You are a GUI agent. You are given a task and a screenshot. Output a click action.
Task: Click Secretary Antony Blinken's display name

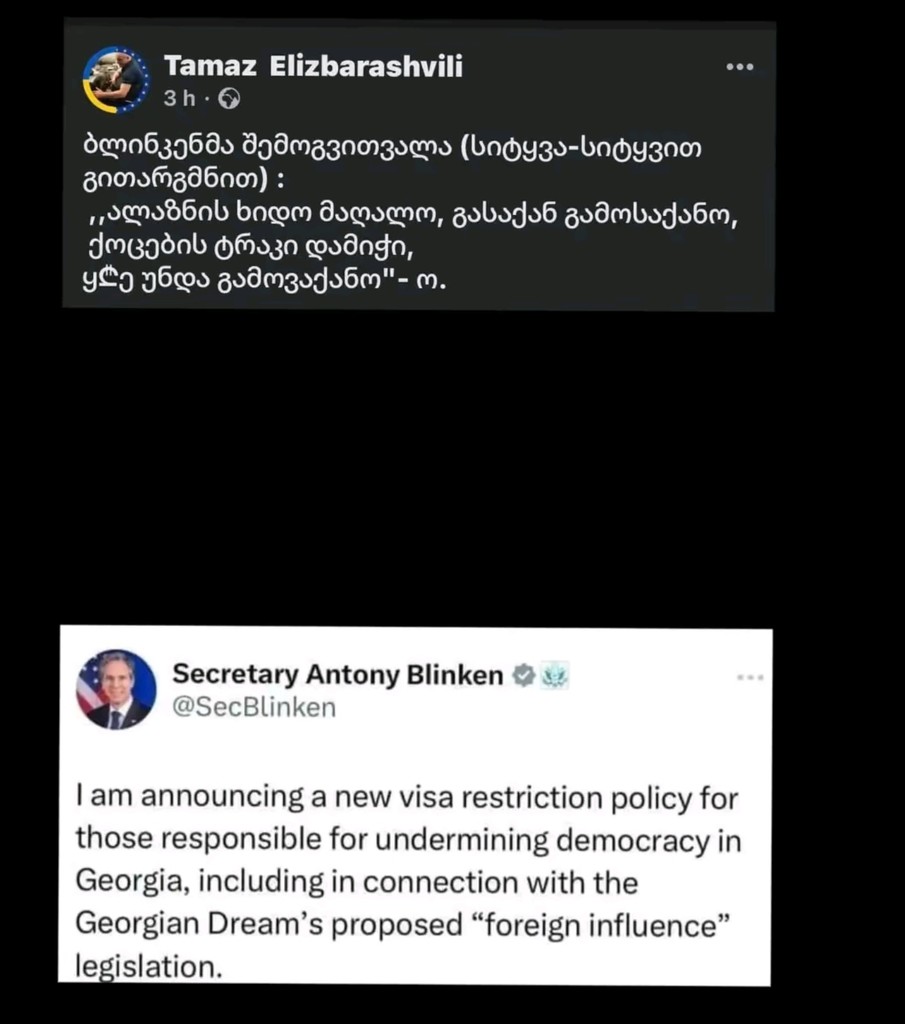click(338, 675)
